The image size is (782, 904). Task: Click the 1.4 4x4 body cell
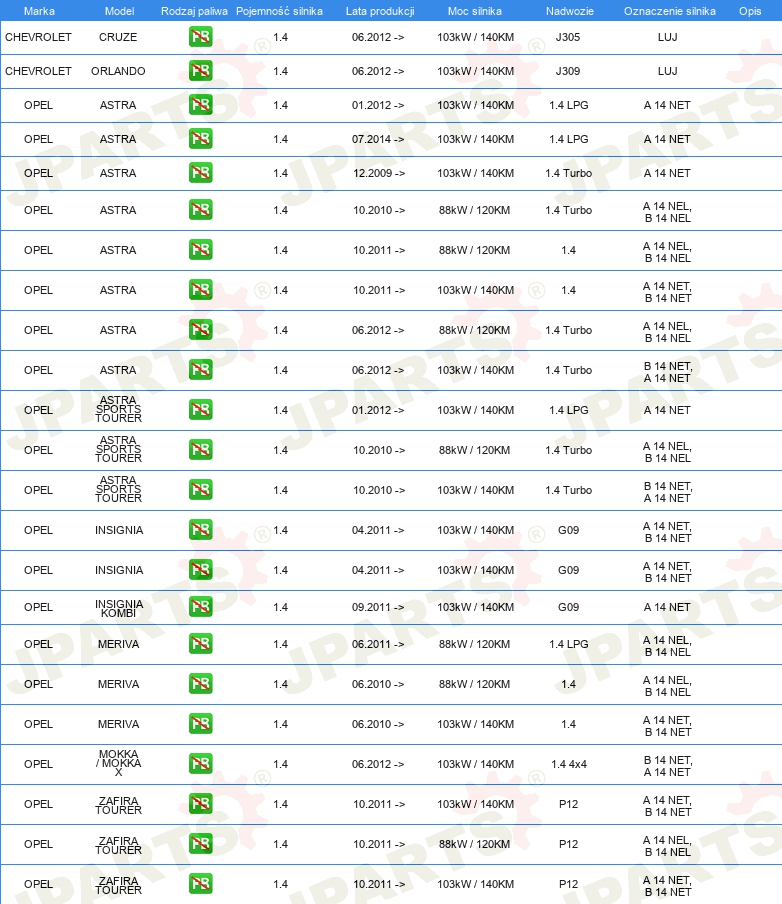(x=569, y=764)
